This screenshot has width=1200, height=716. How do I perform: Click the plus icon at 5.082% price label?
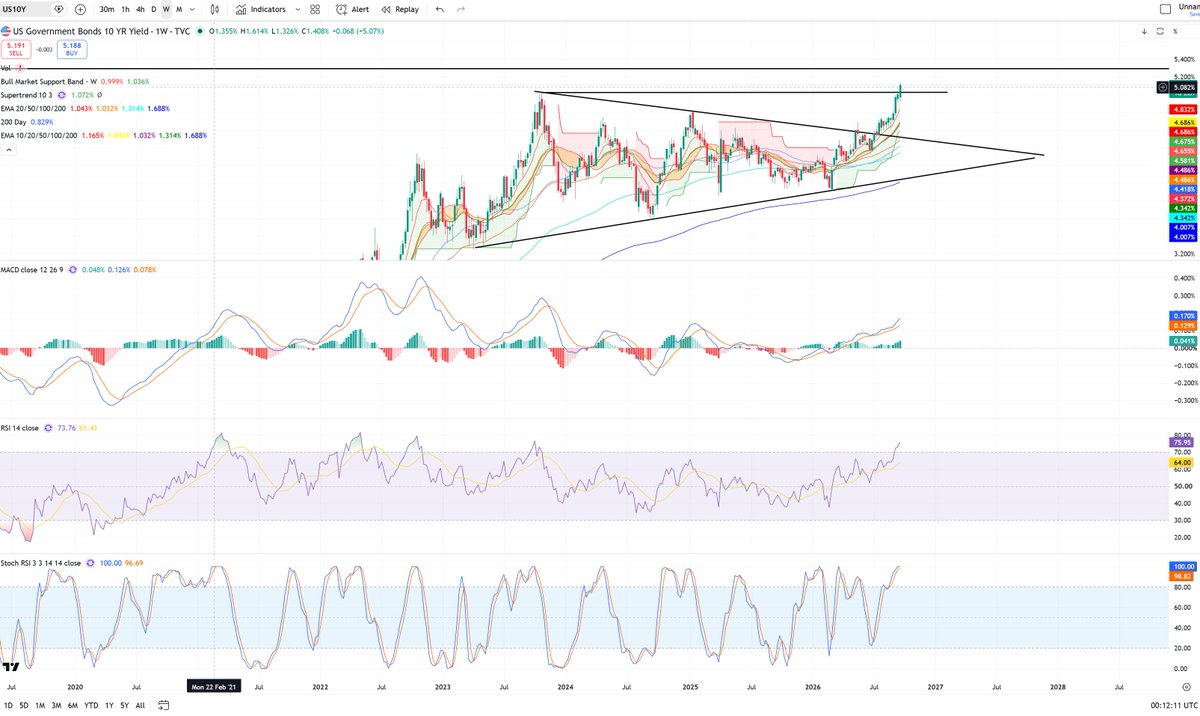point(1162,87)
